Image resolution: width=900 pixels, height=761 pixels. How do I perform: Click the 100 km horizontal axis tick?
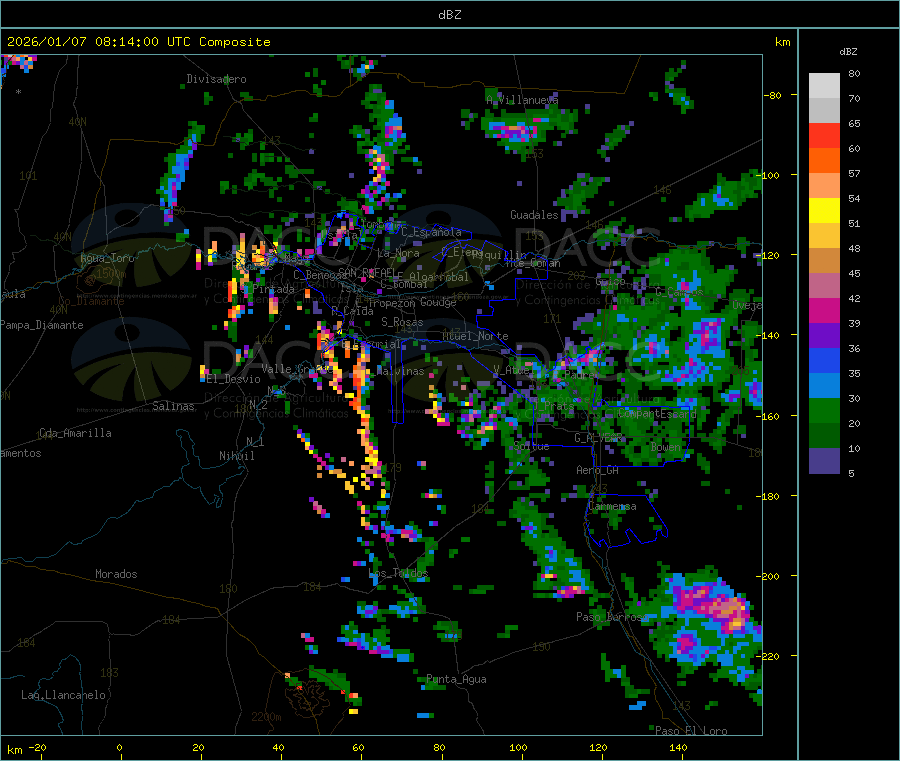click(x=518, y=748)
